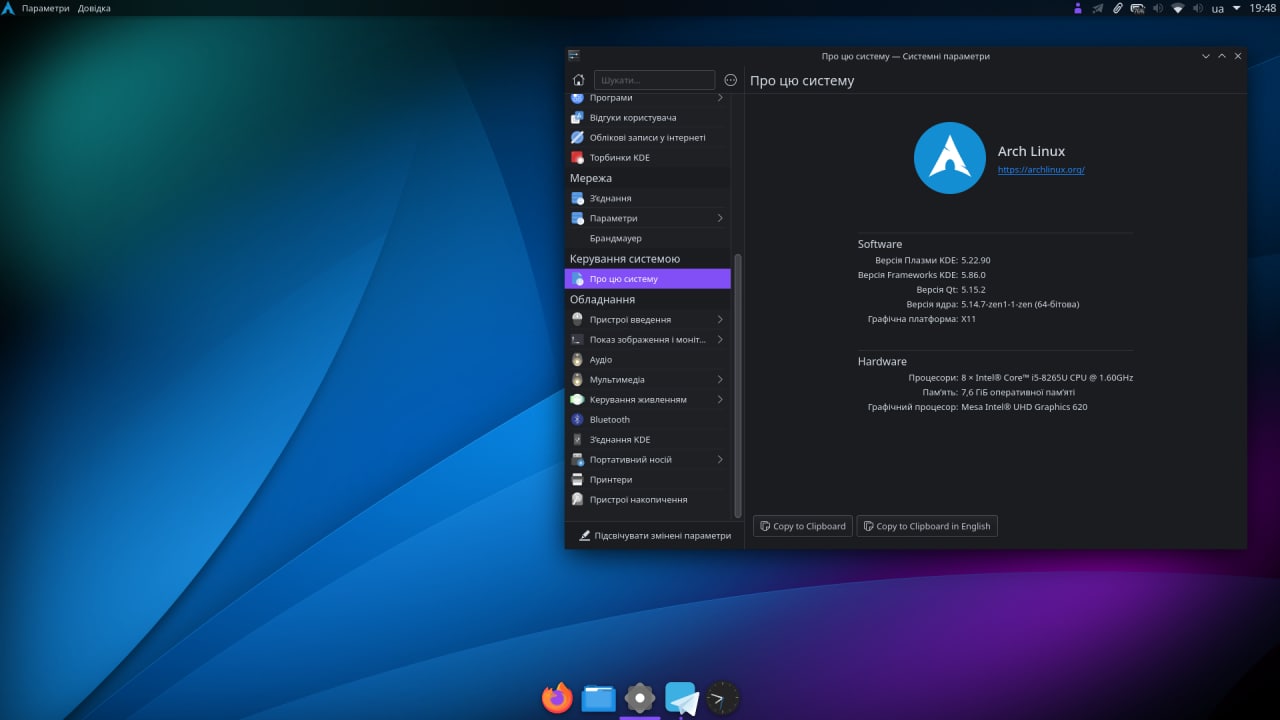The image size is (1280, 720).
Task: Expand the Мультимедіа category
Action: [648, 379]
